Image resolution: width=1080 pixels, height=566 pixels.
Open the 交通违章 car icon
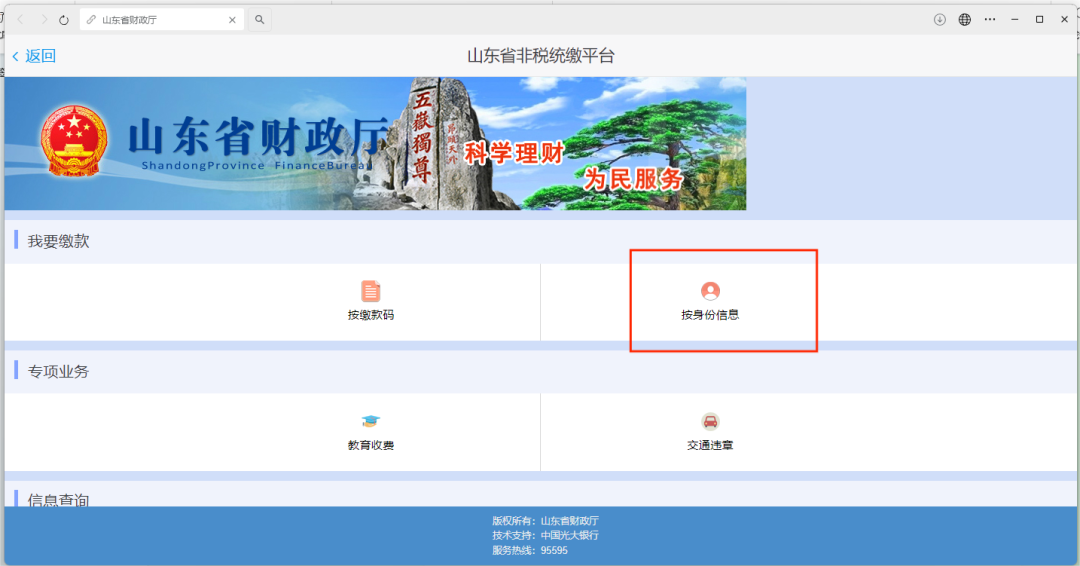(x=710, y=422)
